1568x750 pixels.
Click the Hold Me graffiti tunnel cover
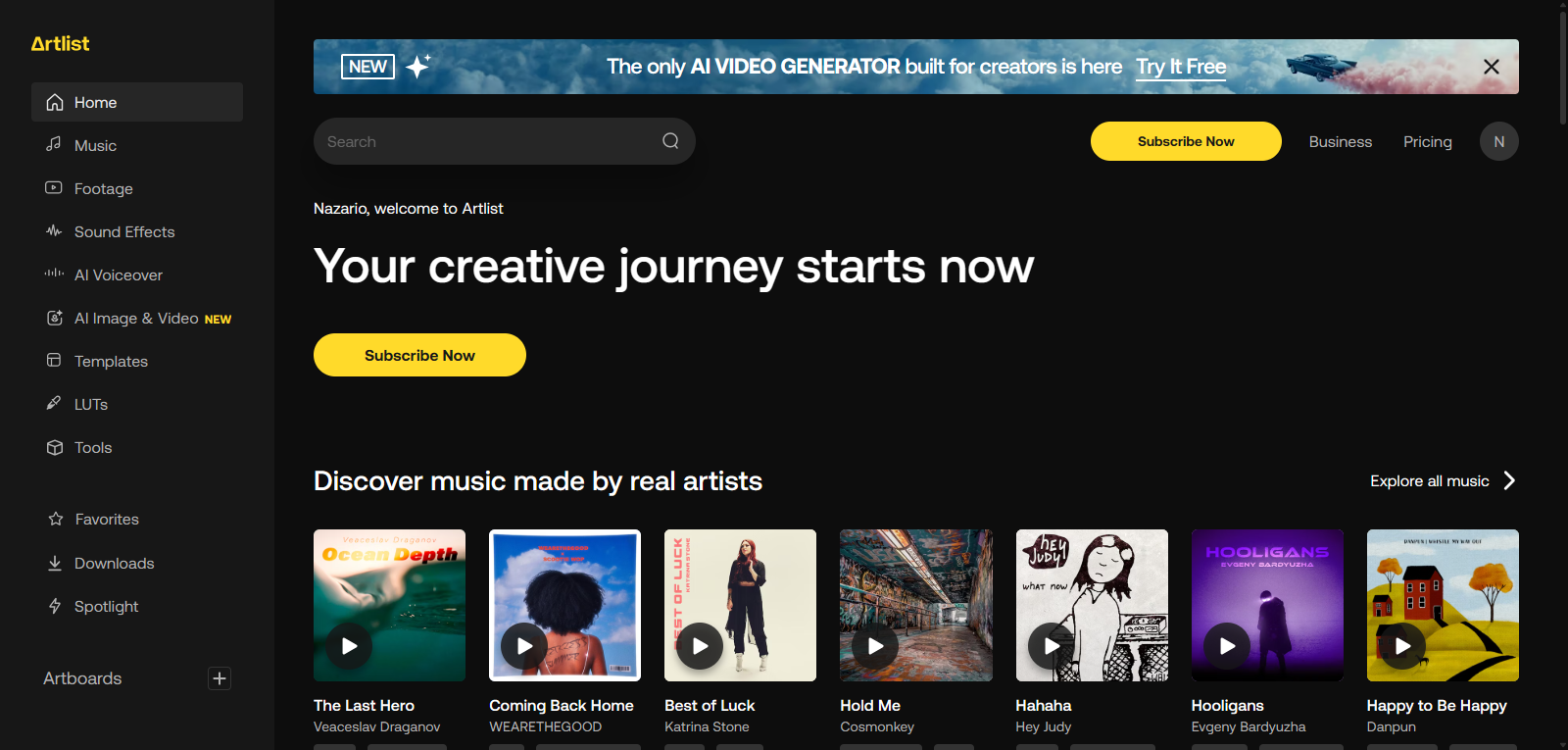pyautogui.click(x=915, y=605)
